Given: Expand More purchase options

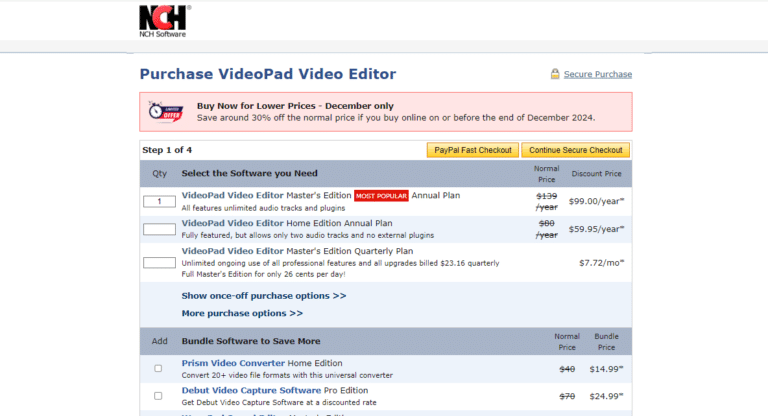Looking at the screenshot, I should coord(242,313).
